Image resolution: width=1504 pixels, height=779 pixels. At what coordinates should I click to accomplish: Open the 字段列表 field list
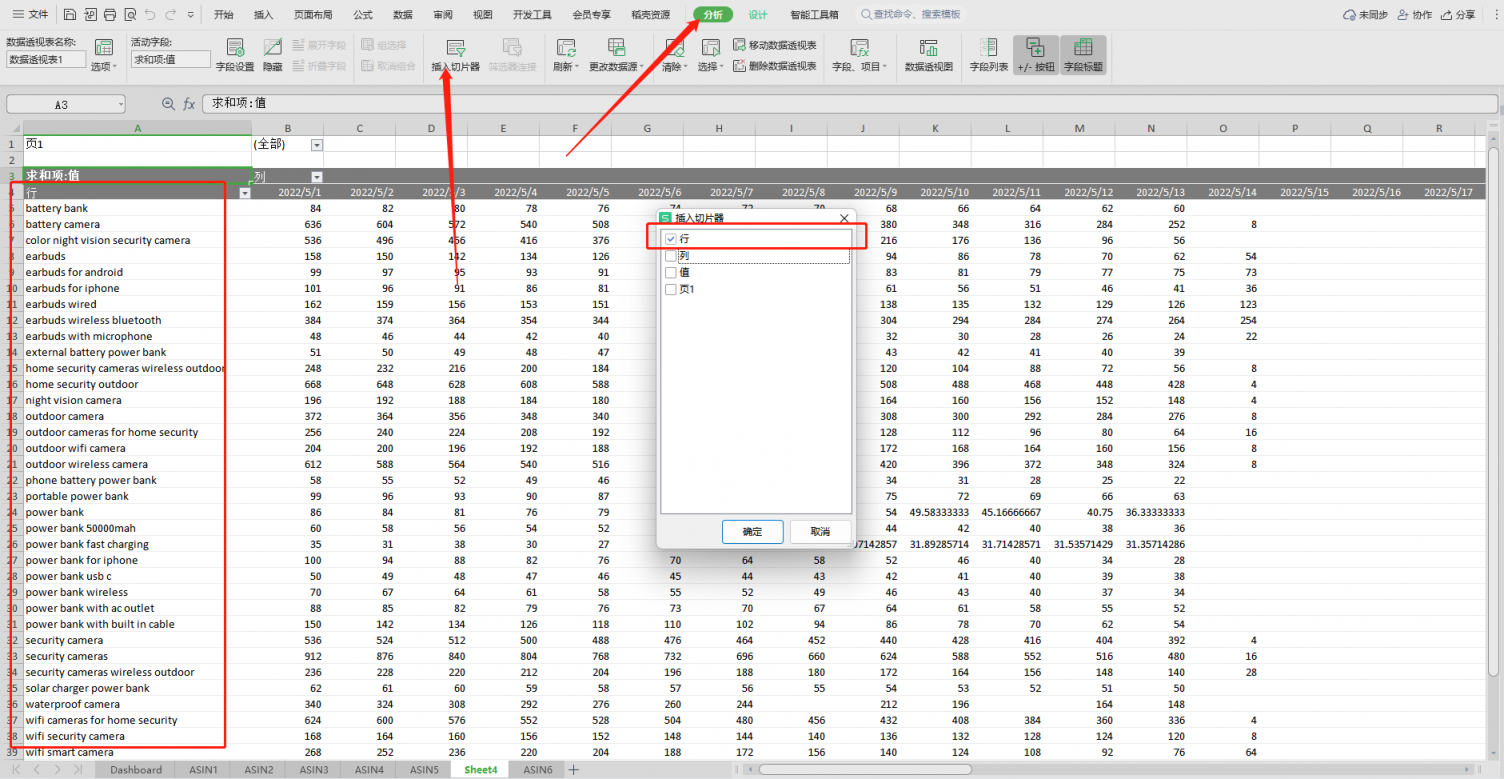[988, 55]
